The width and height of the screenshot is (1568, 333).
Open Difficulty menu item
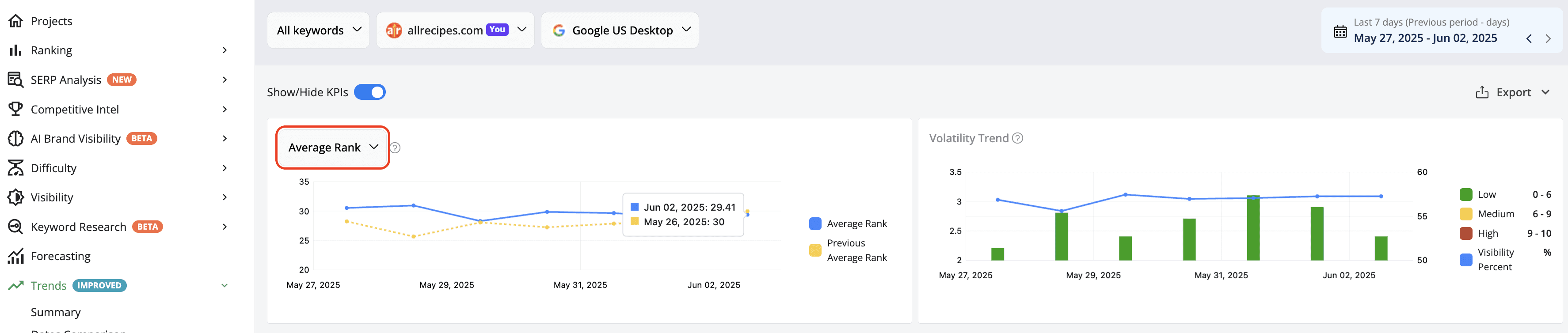53,168
